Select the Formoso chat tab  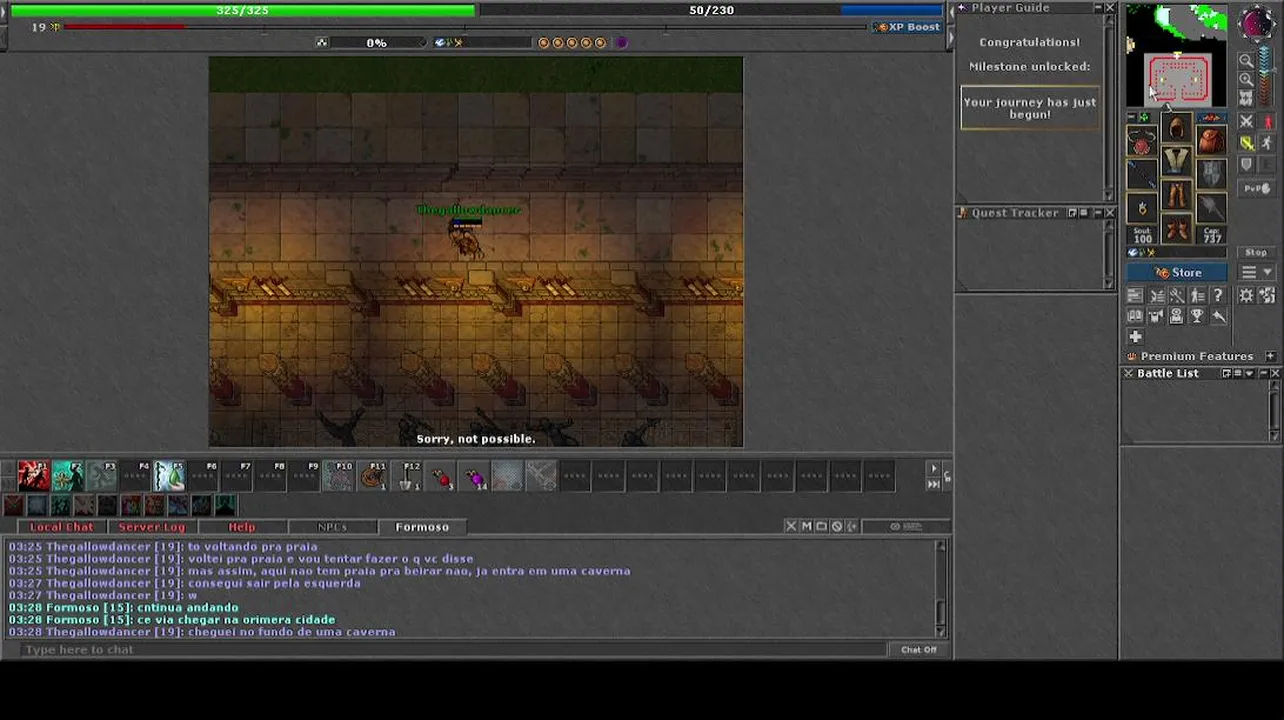point(422,527)
